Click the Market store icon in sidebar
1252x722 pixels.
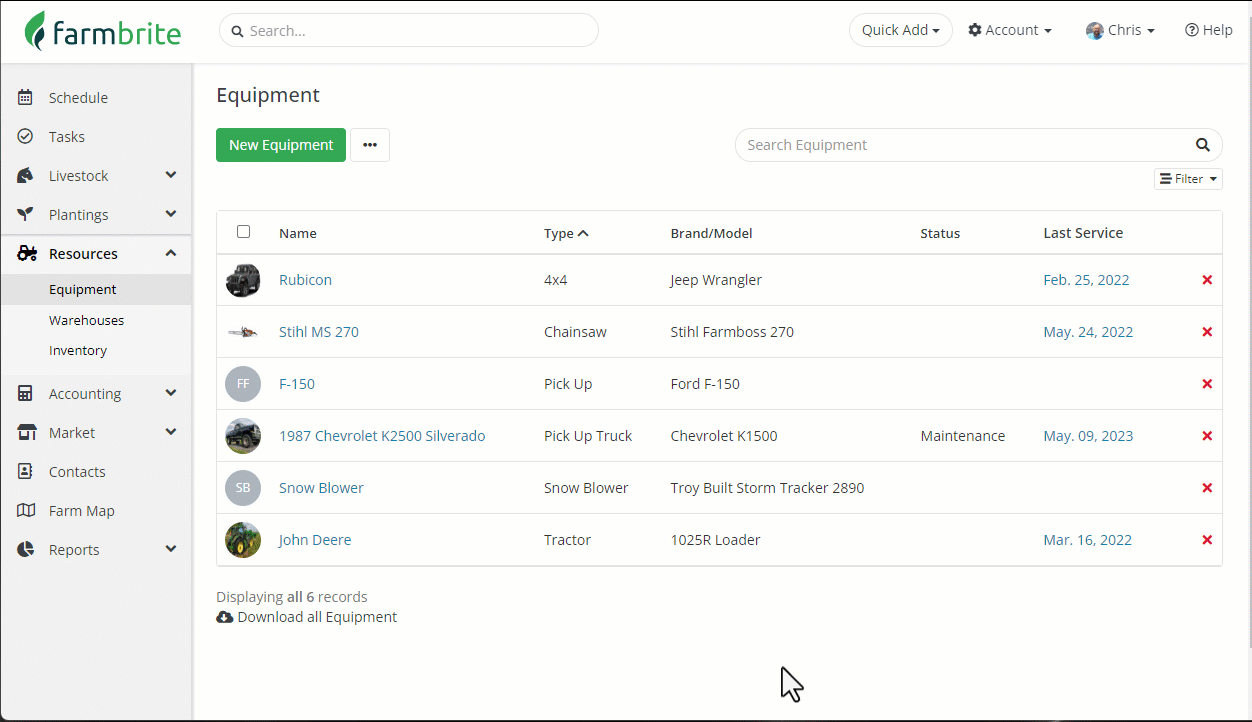(27, 433)
